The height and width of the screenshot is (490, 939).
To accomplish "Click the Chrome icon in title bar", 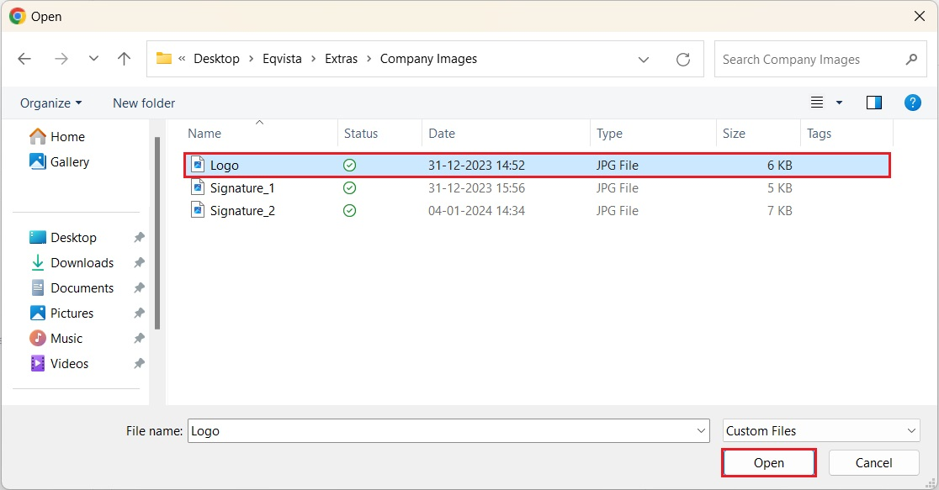I will (x=17, y=16).
